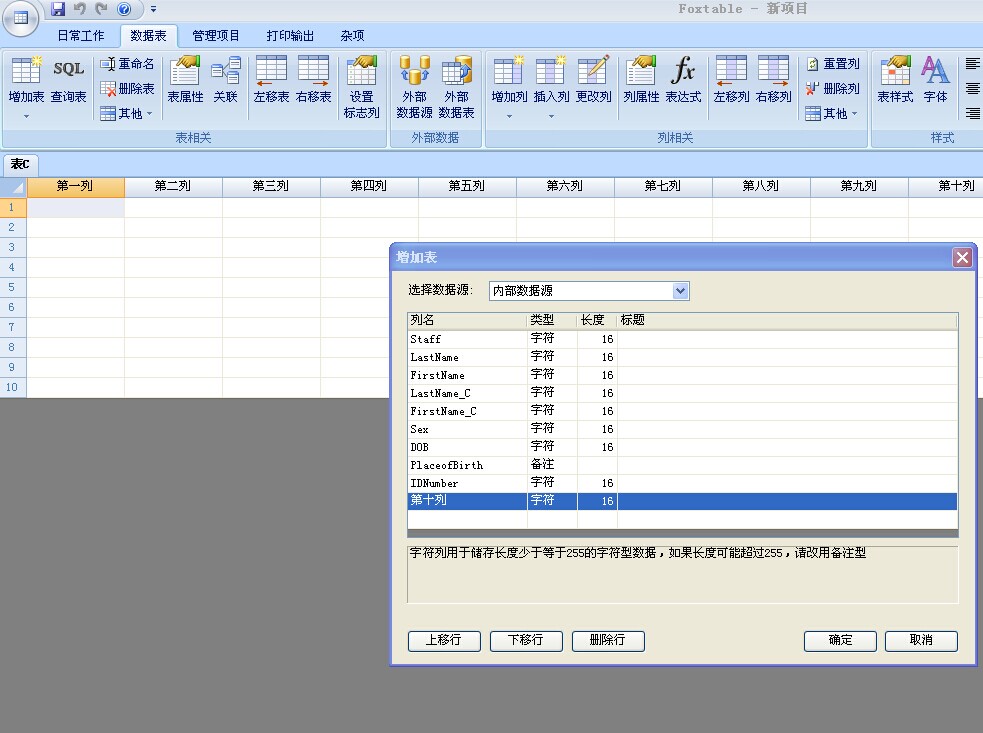Click the Foxtable round application button
983x733 pixels.
[x=21, y=18]
